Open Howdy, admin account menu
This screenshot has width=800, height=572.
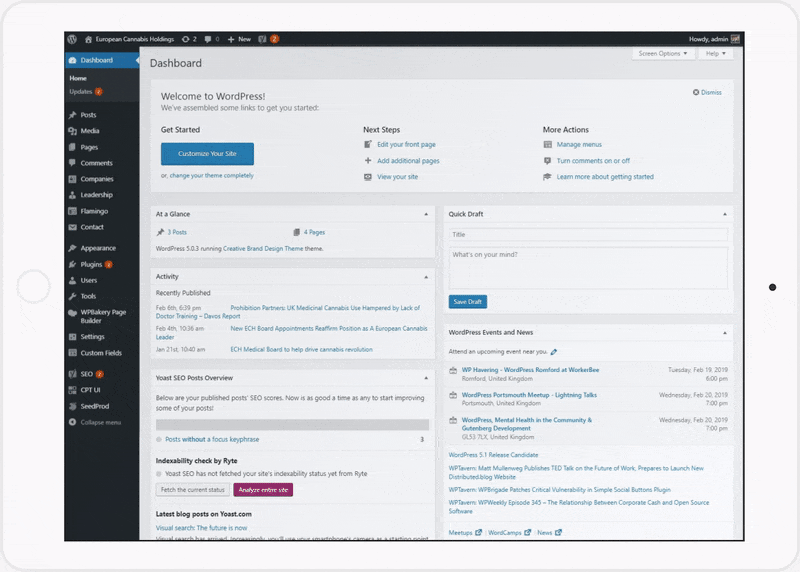point(714,39)
